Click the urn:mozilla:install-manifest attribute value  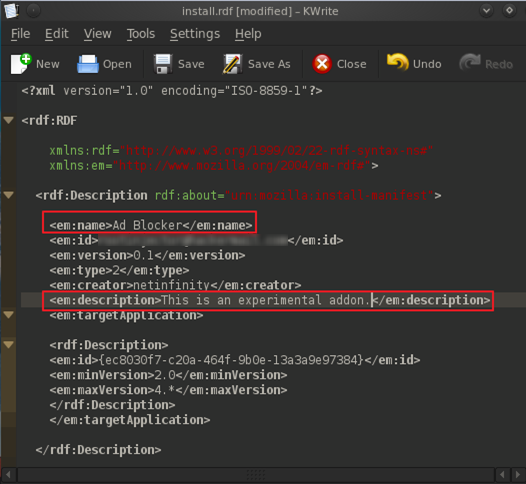[329, 195]
